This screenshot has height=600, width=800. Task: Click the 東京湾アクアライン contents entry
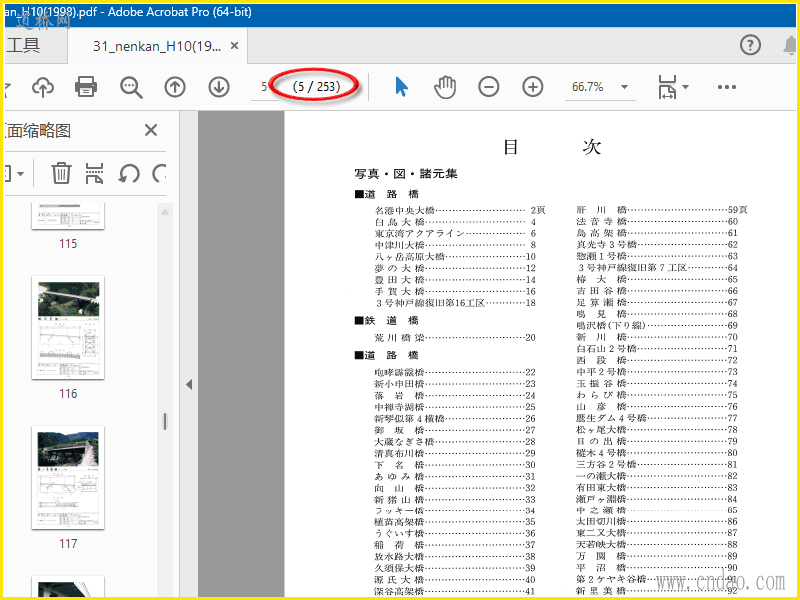455,234
